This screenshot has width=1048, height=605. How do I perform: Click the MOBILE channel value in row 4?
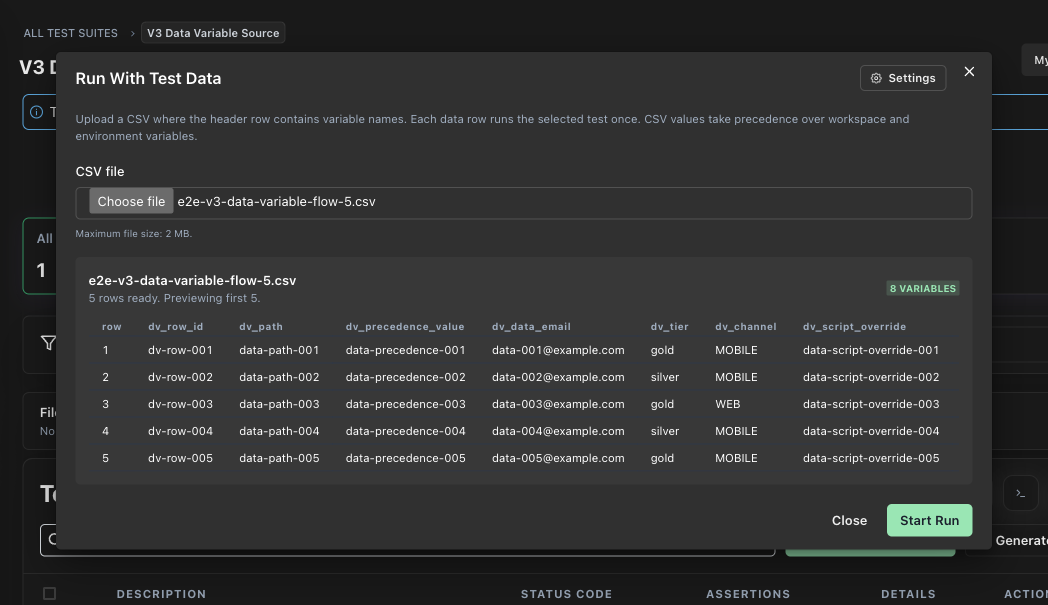[736, 431]
